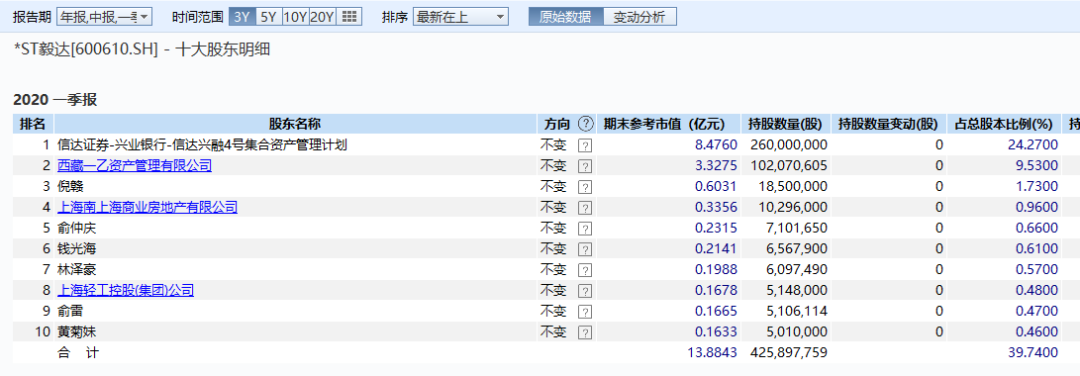Viewport: 1080px width, 376px height.
Task: Select the 20Y time range
Action: [x=322, y=17]
